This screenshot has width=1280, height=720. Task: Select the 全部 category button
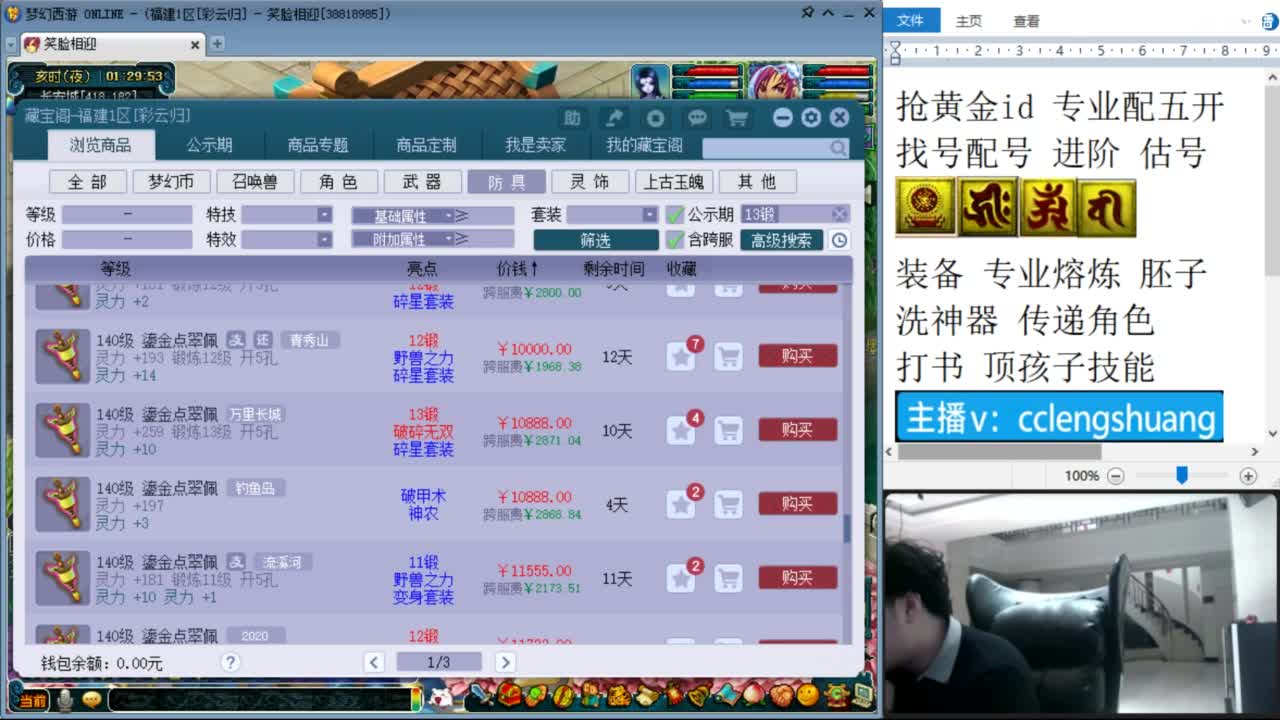pos(88,182)
